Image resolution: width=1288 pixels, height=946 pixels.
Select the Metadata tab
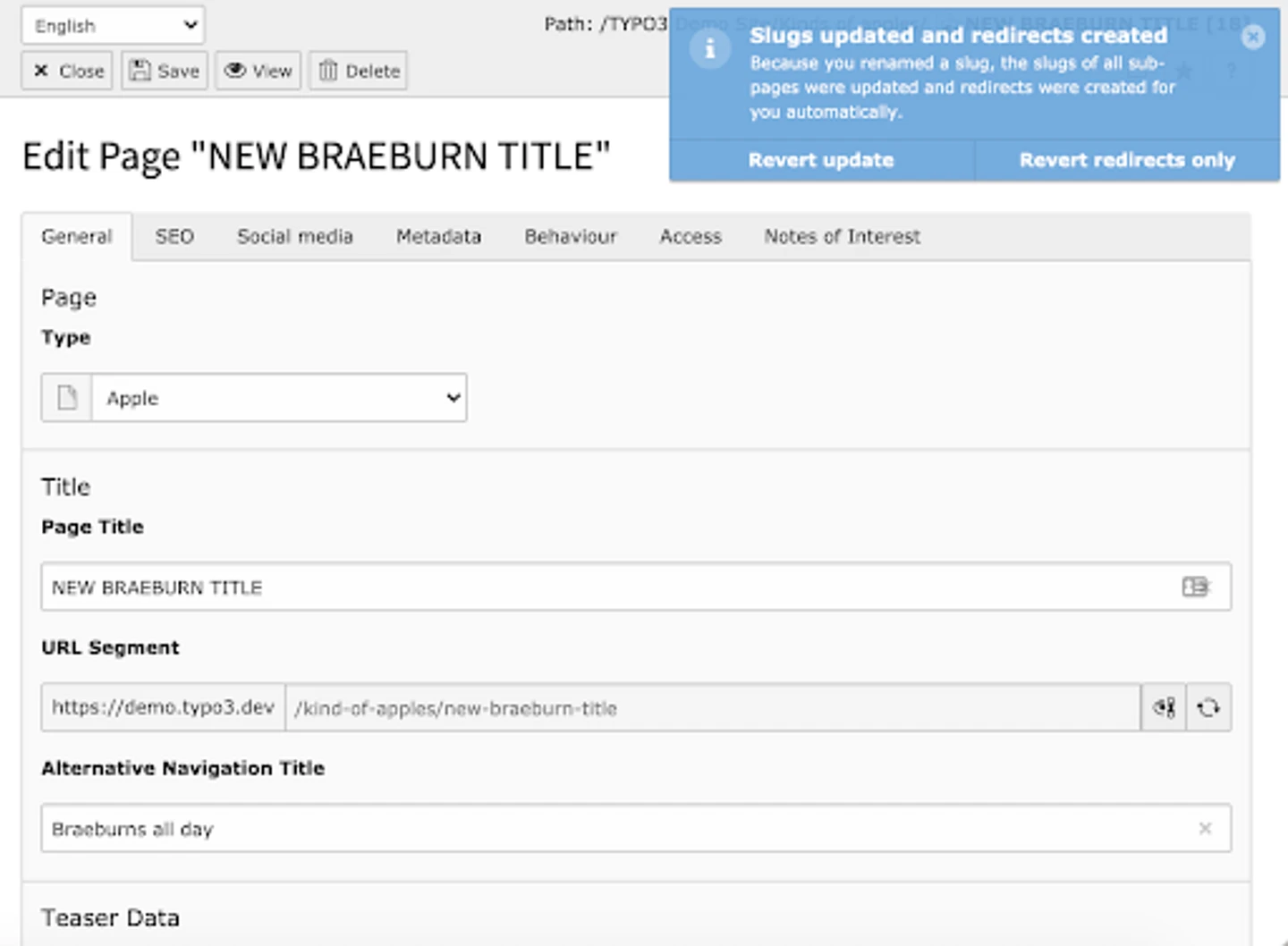438,237
